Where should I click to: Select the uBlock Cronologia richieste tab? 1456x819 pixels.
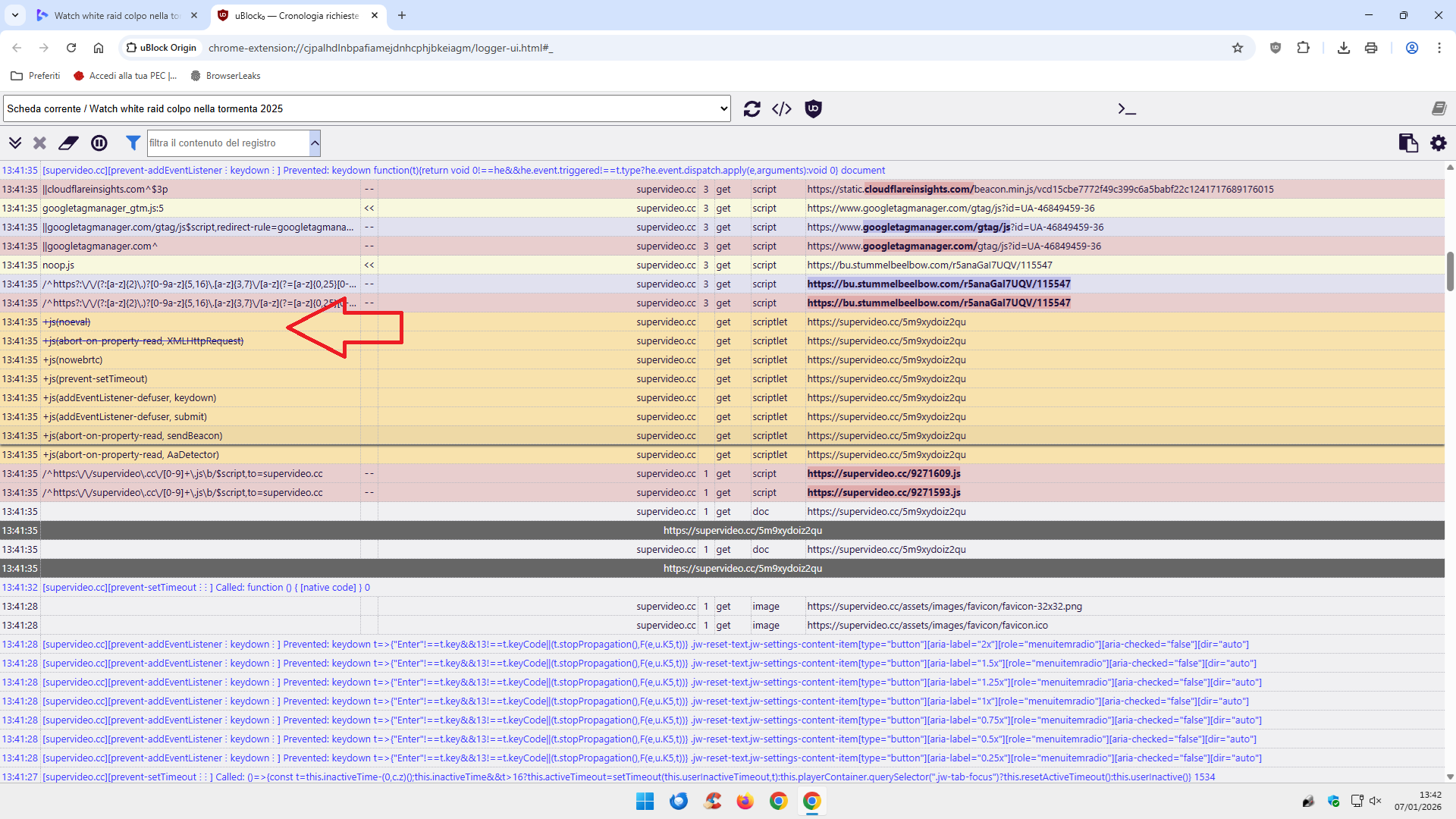[297, 15]
